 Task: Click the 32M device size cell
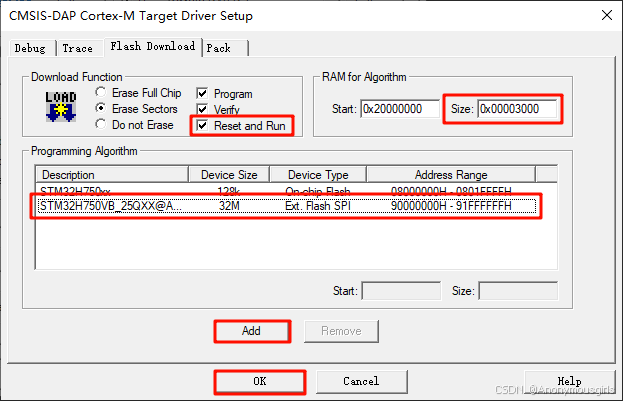point(229,206)
